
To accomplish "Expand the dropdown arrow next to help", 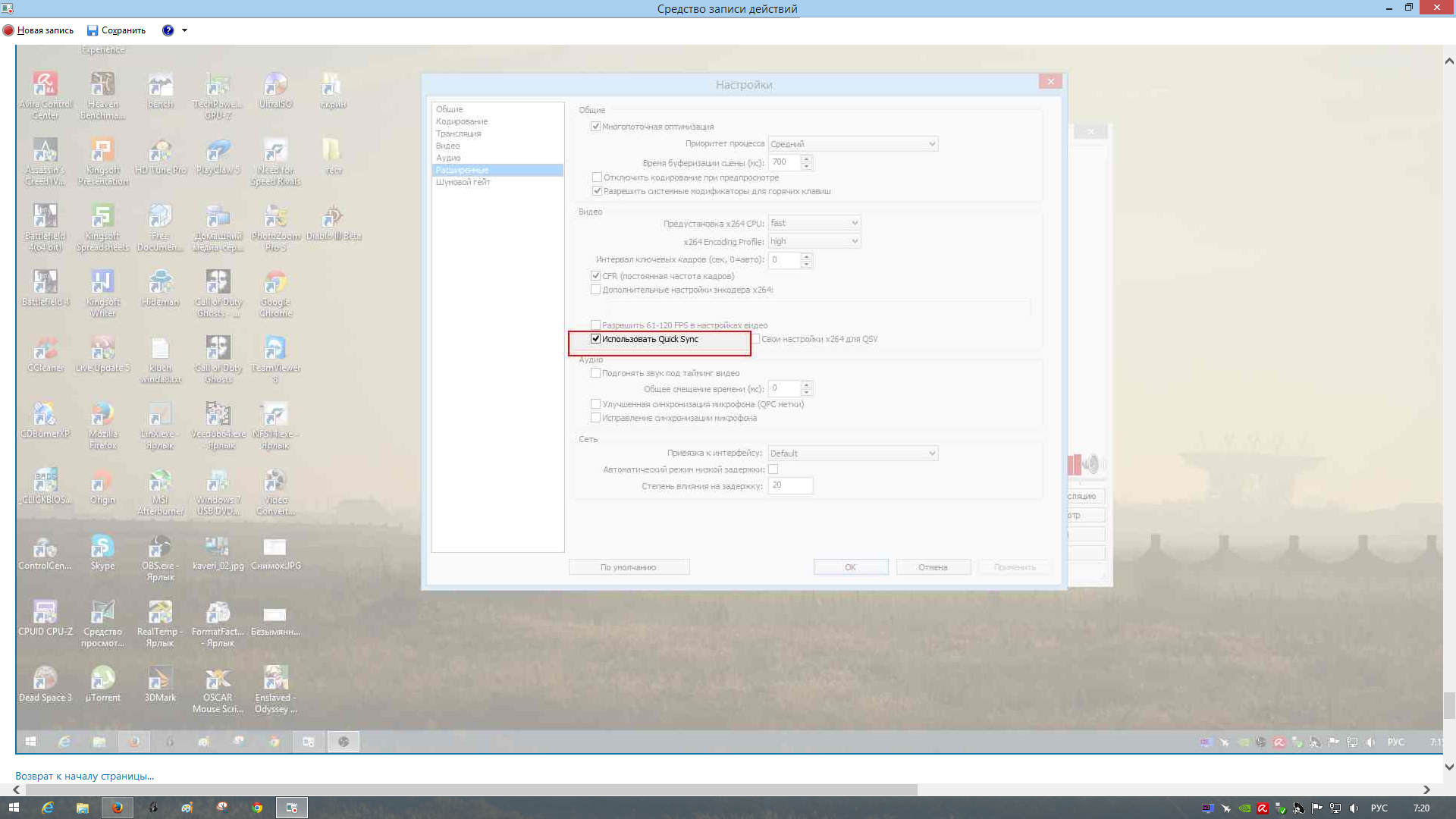I will (x=184, y=30).
